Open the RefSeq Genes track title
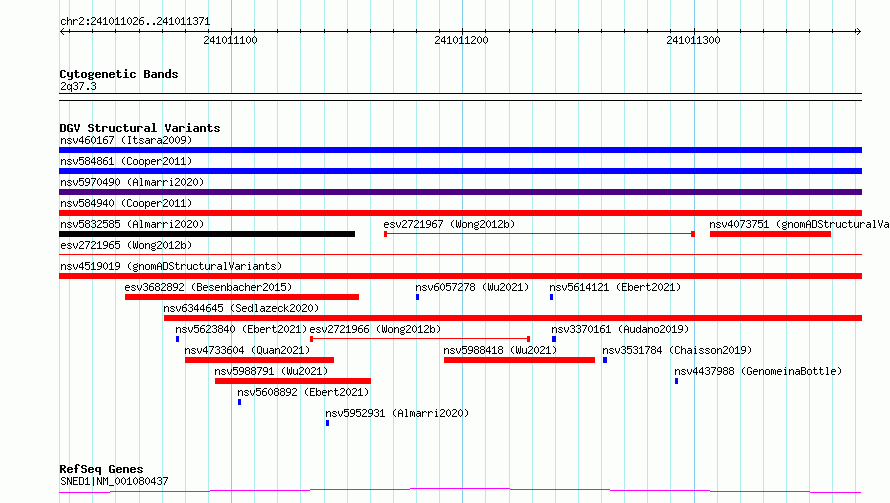 coord(101,469)
